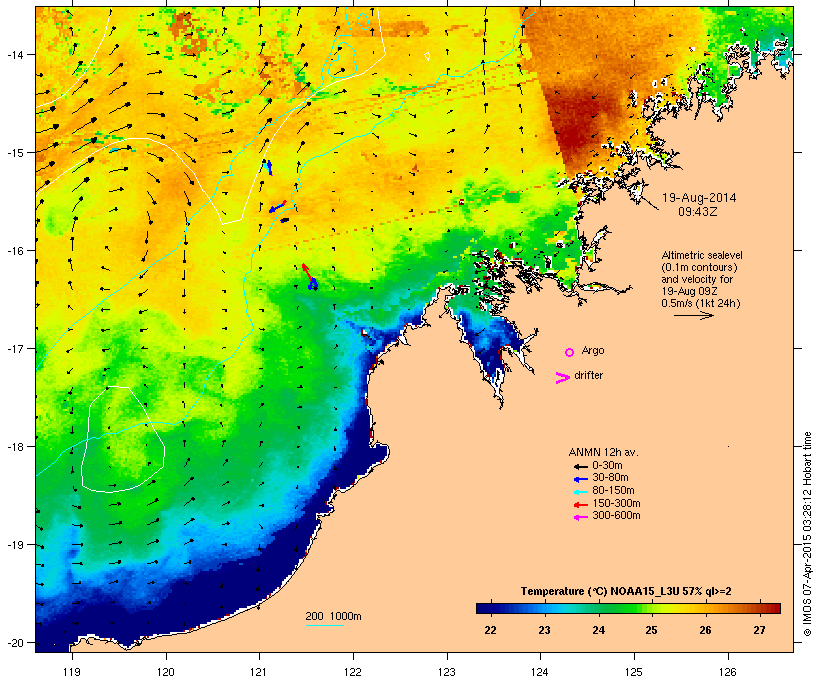Click the closed white contour near 119.5E 18S
The height and width of the screenshot is (680, 820).
tap(123, 439)
